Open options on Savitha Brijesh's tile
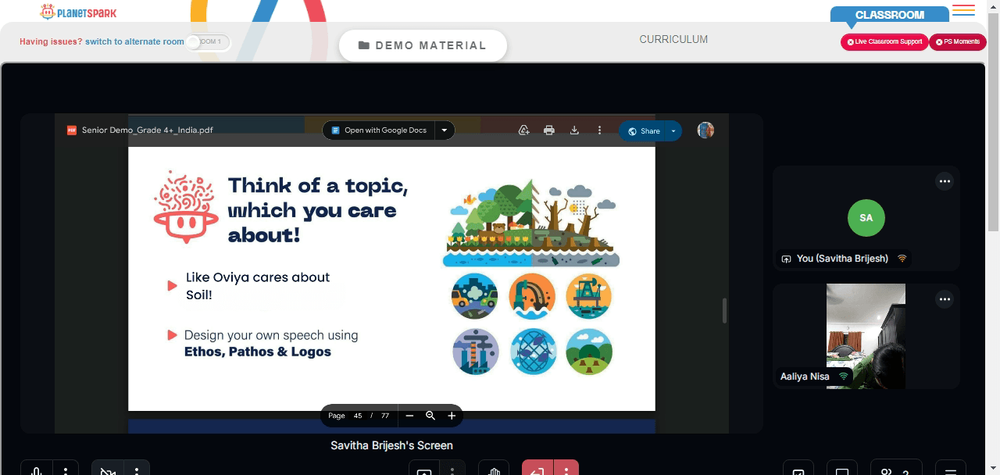Screen dimensions: 1000x475 pos(945,181)
